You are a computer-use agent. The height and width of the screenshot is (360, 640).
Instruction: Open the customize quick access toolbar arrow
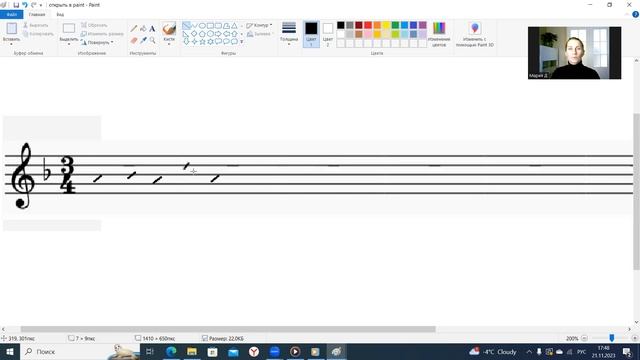click(41, 5)
